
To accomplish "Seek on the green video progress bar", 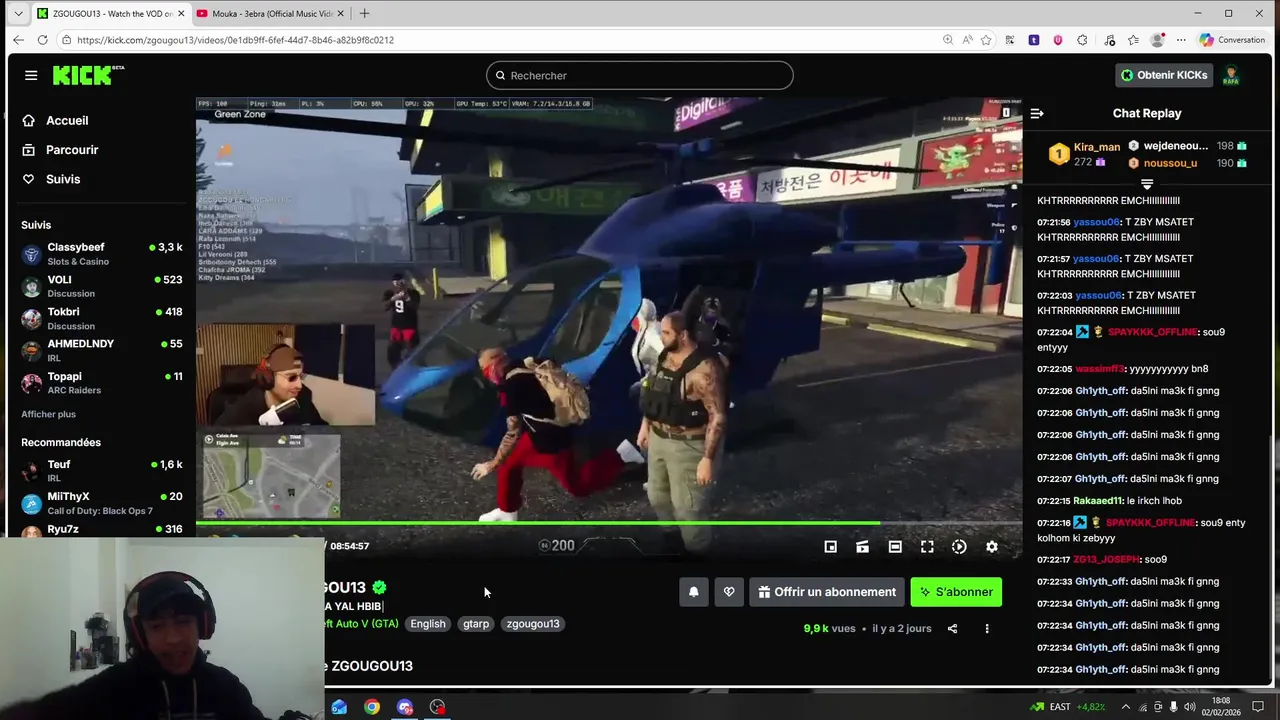I will point(609,523).
